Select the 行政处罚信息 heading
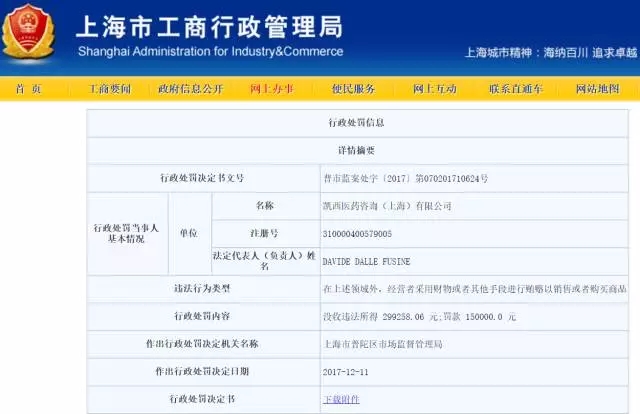Screen dimensions: 640x414 pyautogui.click(x=356, y=122)
